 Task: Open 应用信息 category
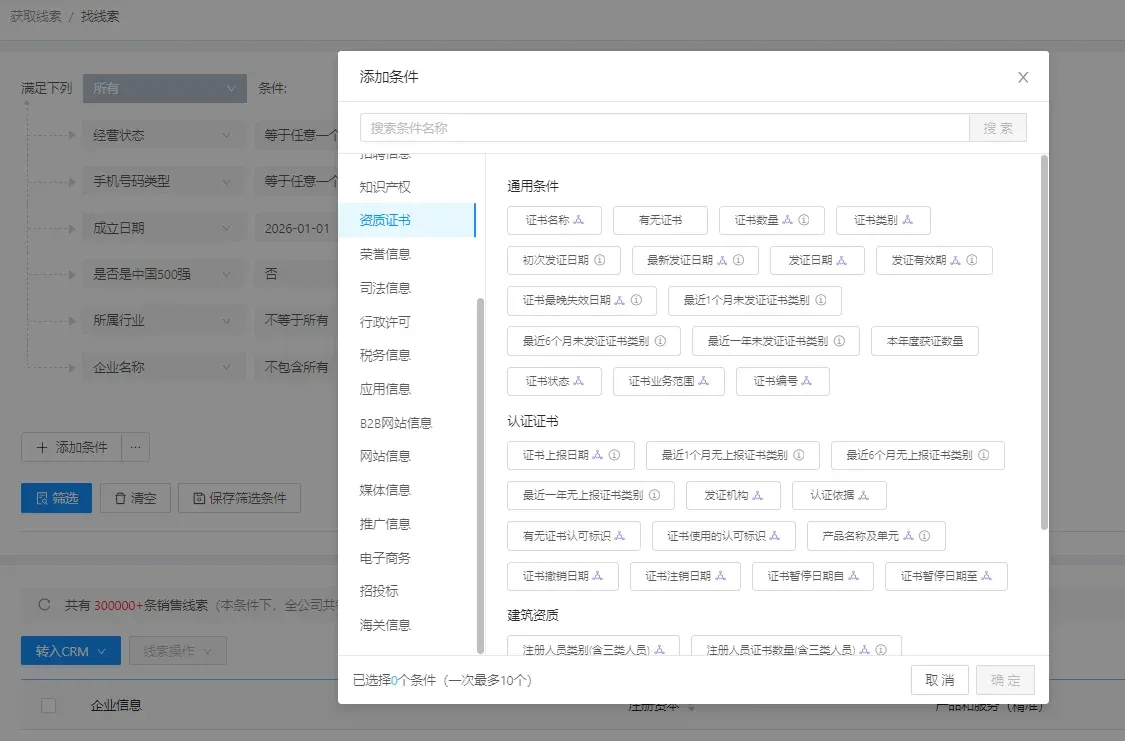click(x=385, y=389)
